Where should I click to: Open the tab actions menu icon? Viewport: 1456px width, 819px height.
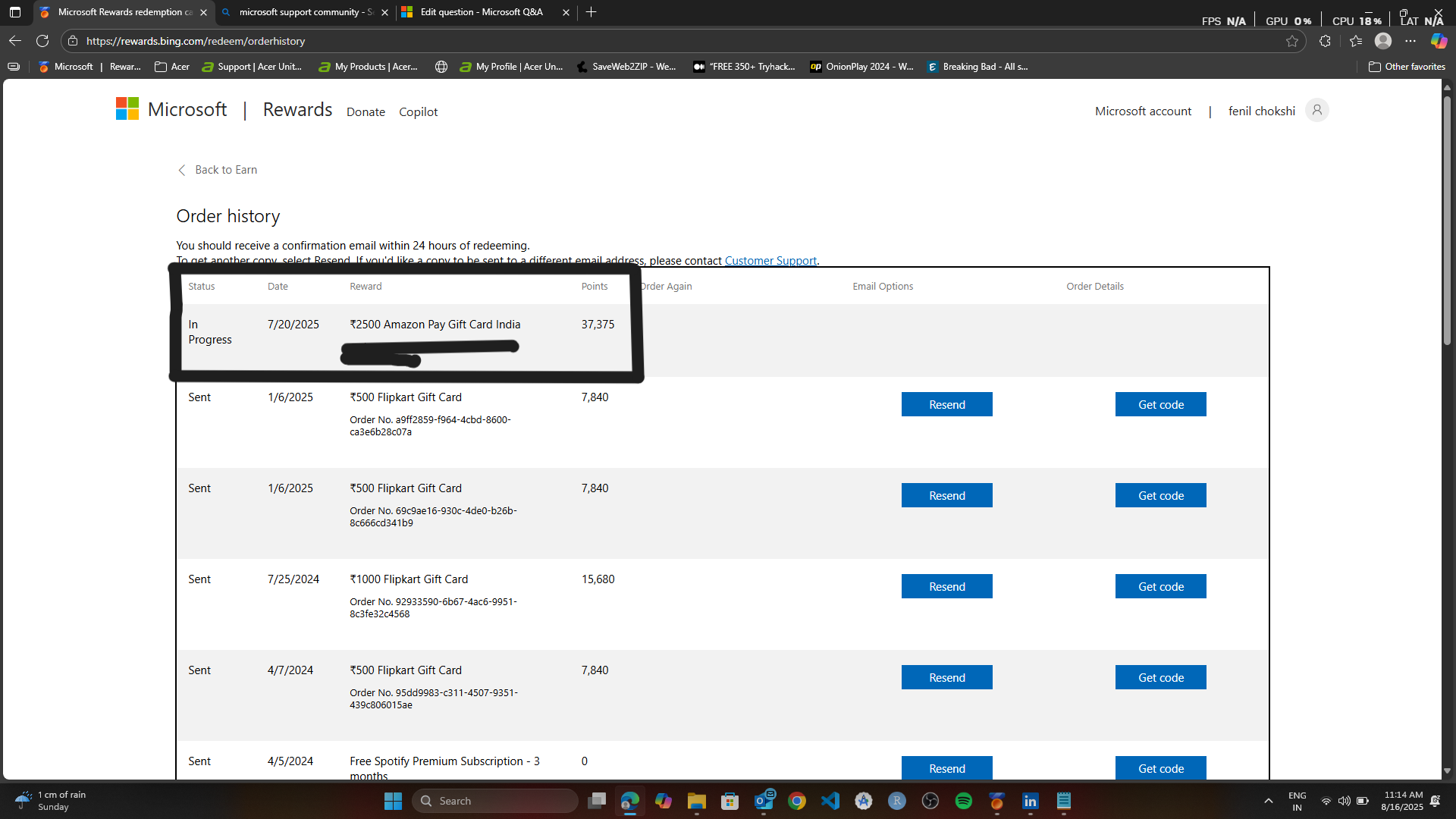(15, 12)
